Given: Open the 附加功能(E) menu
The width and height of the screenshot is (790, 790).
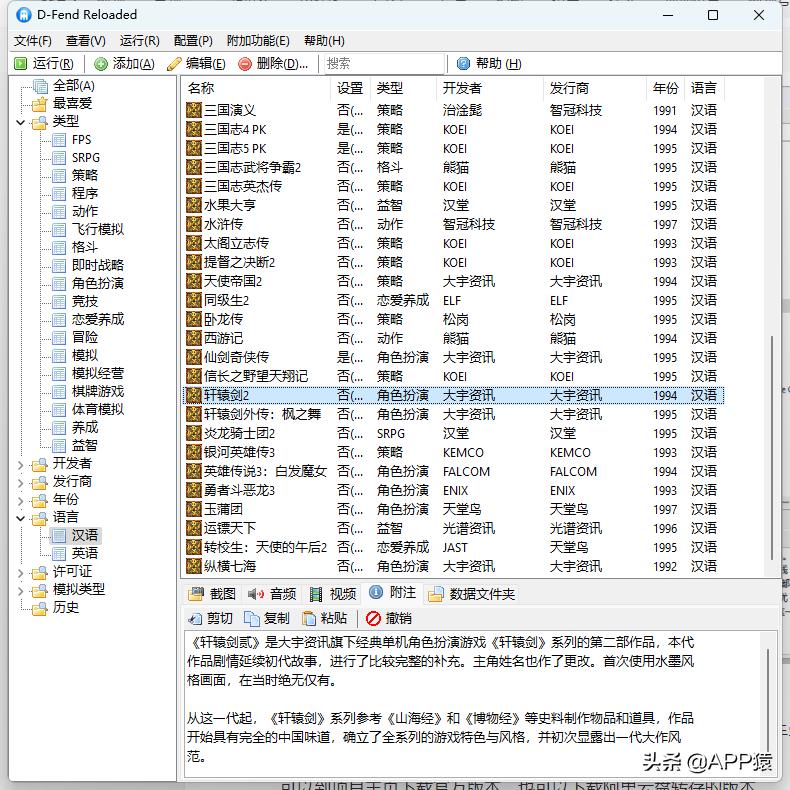Looking at the screenshot, I should pos(258,41).
